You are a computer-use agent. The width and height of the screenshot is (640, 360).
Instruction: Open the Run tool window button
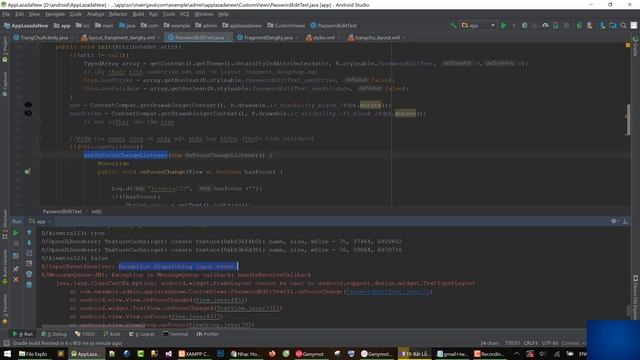pyautogui.click(x=23, y=334)
